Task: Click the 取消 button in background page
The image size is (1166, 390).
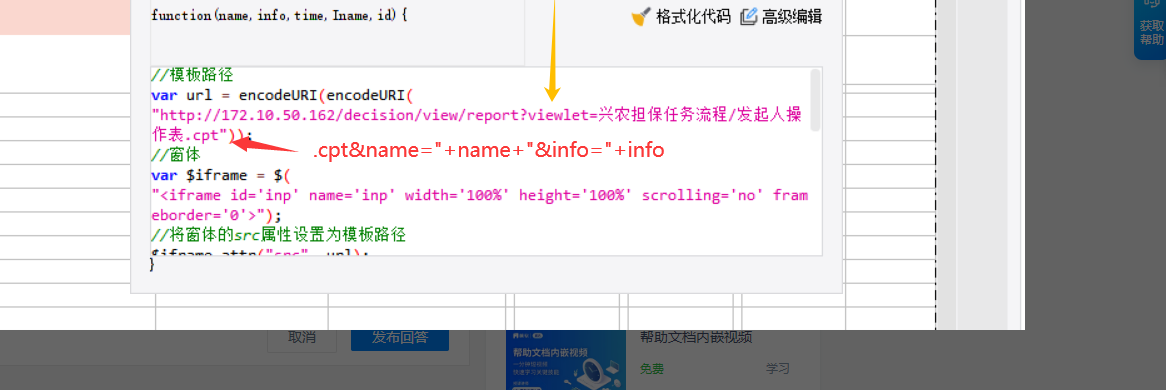Action: click(x=301, y=337)
